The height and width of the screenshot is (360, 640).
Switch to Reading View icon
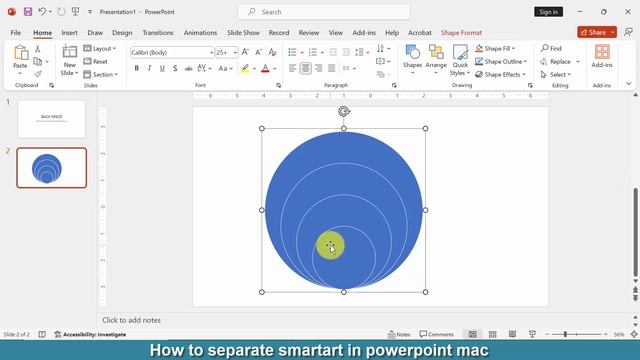point(513,334)
